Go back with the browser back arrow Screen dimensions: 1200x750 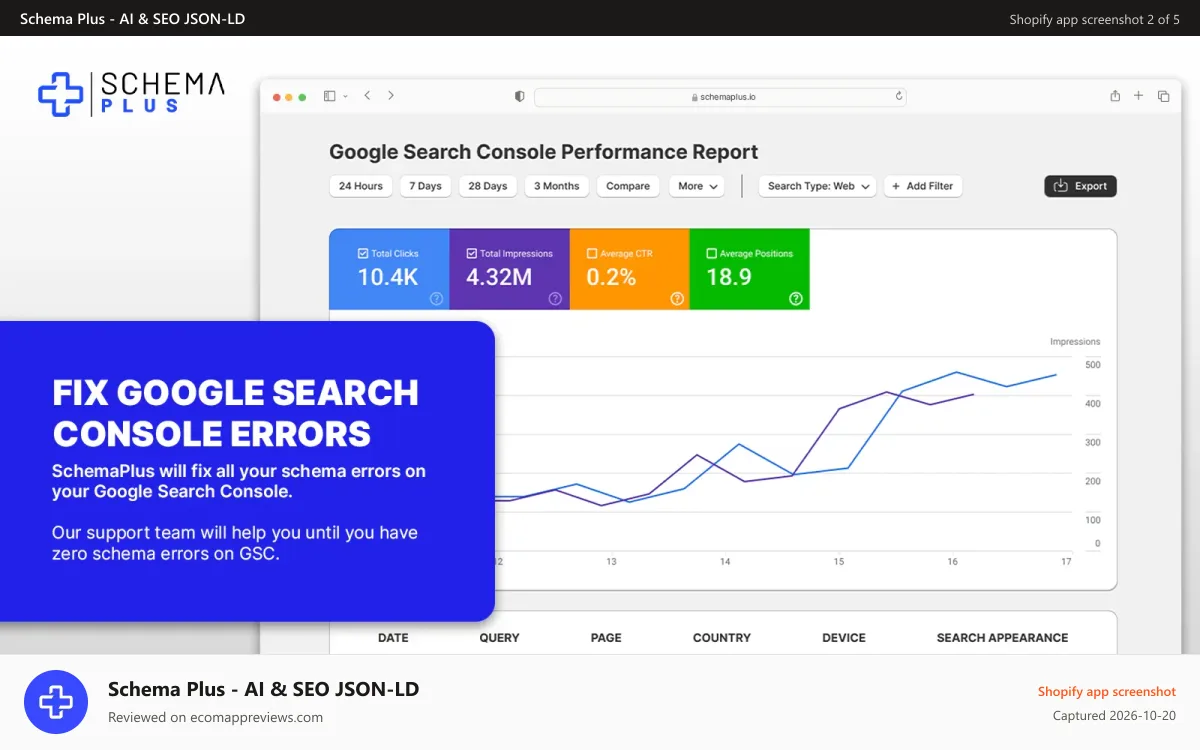[367, 96]
